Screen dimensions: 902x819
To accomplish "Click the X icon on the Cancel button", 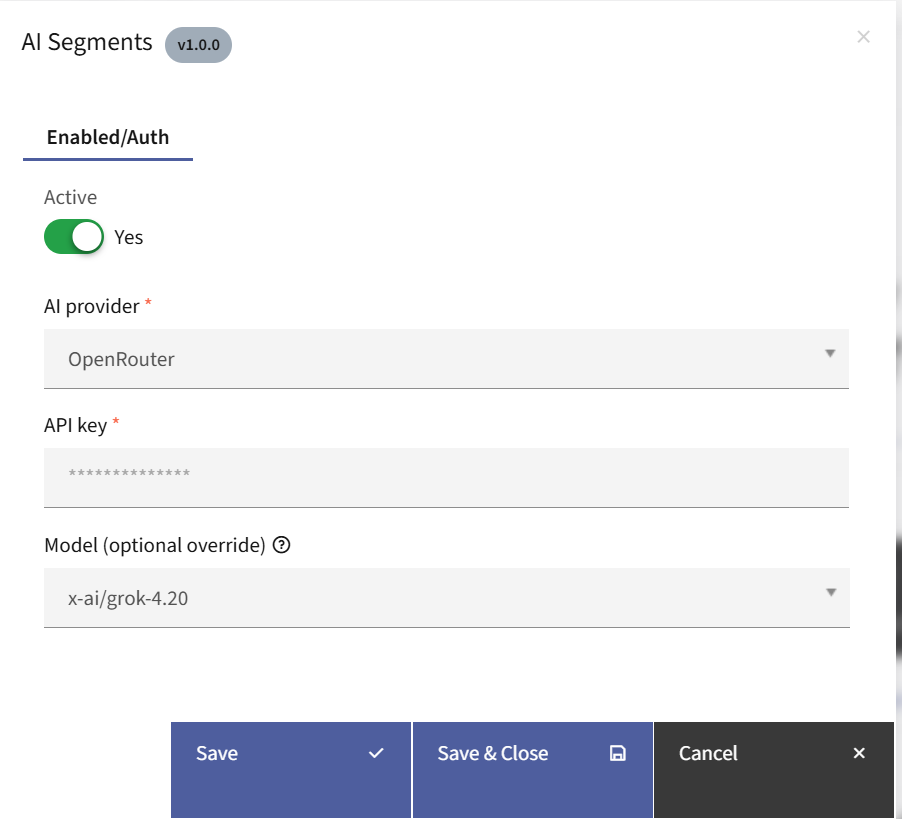I will coord(859,753).
